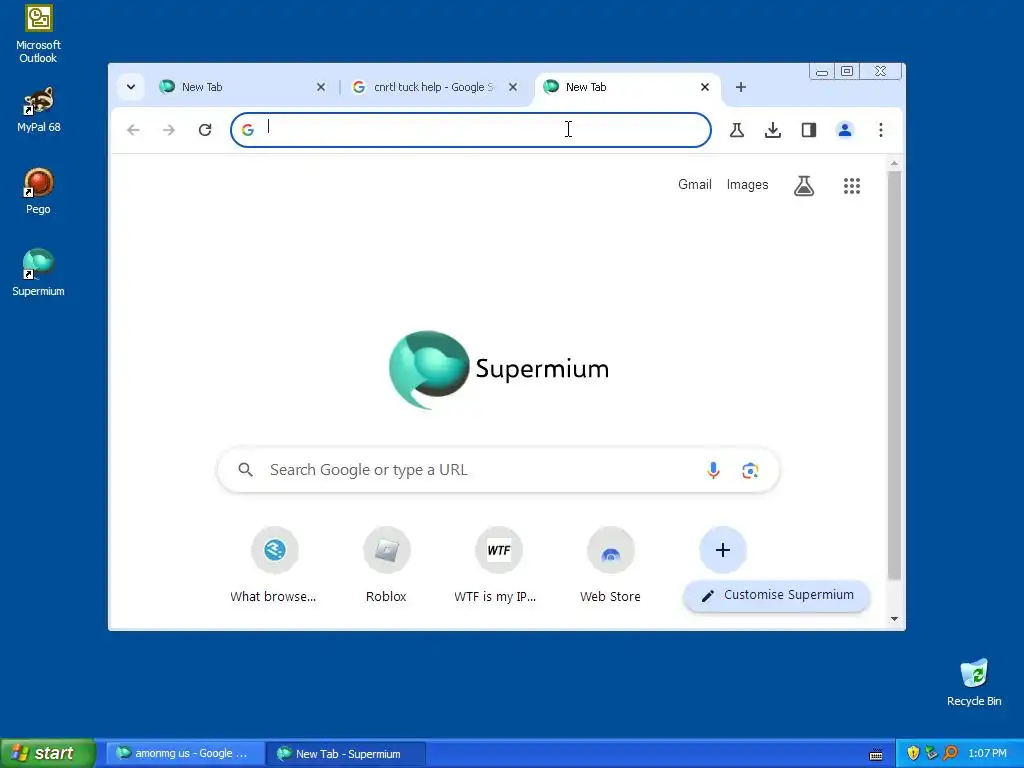Open a new tab with plus button
1024x768 pixels.
(x=741, y=87)
